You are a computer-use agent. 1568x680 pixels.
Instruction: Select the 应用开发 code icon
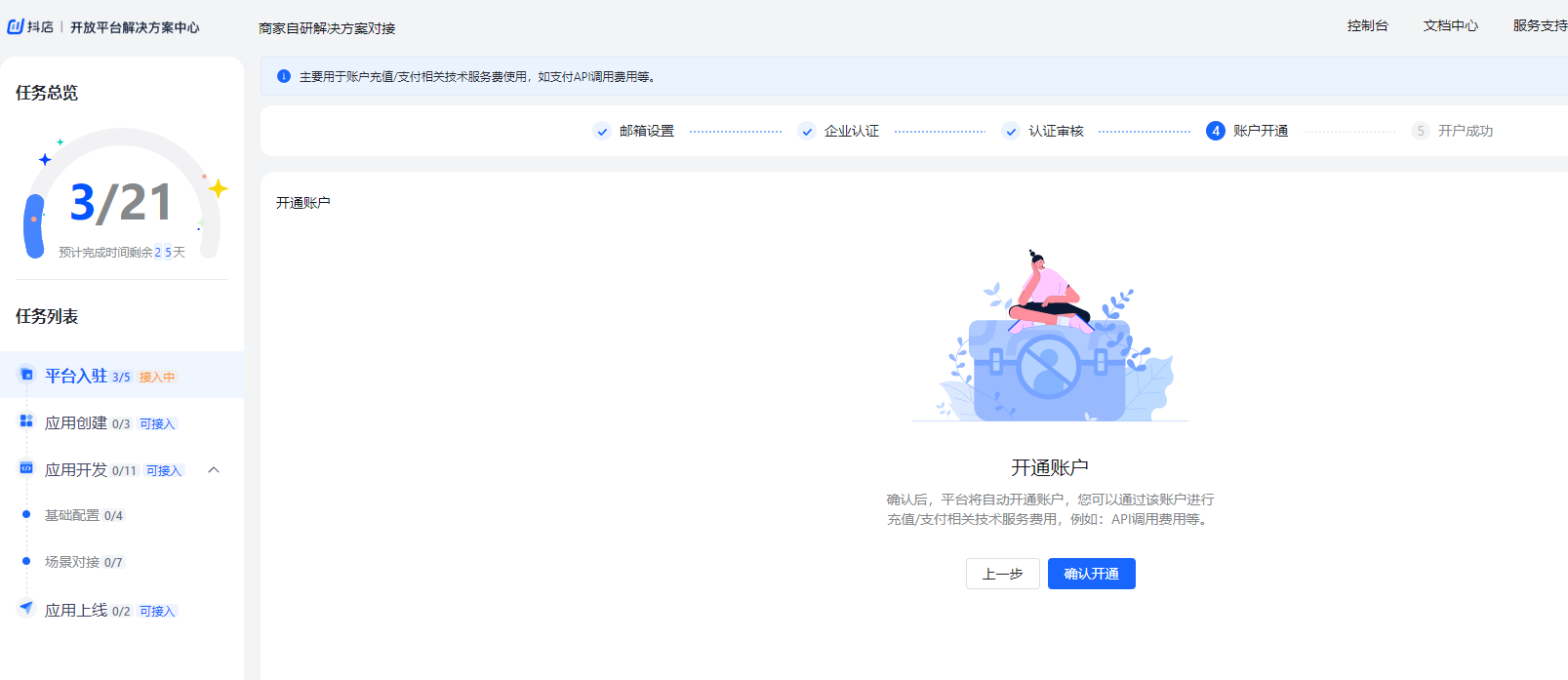pyautogui.click(x=26, y=468)
